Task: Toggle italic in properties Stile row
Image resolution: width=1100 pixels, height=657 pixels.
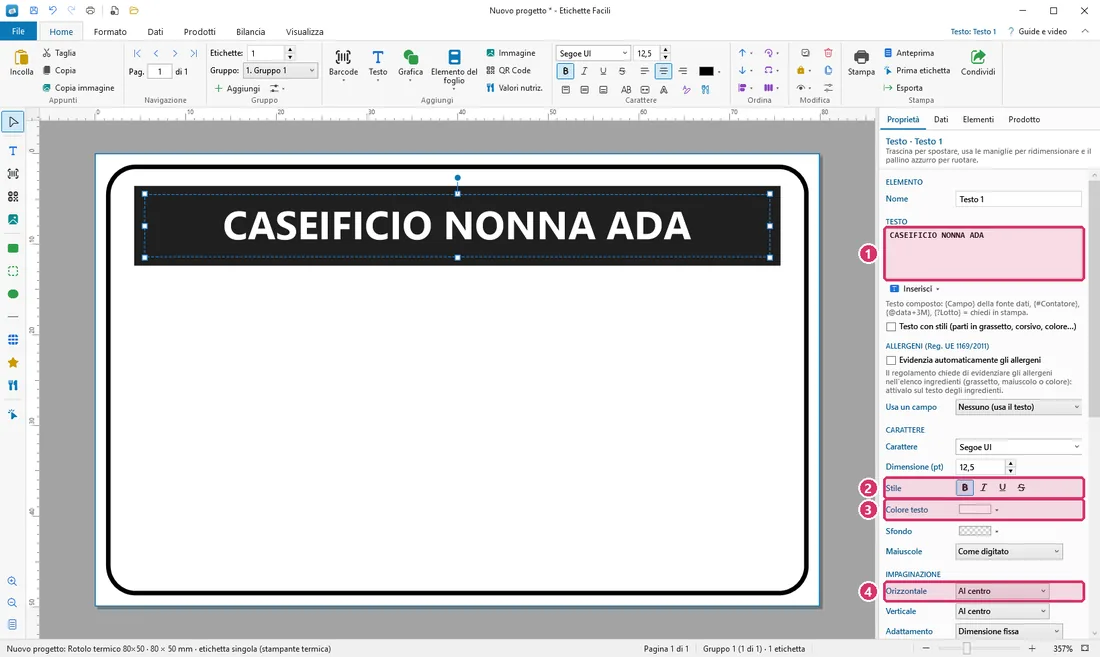Action: [984, 487]
